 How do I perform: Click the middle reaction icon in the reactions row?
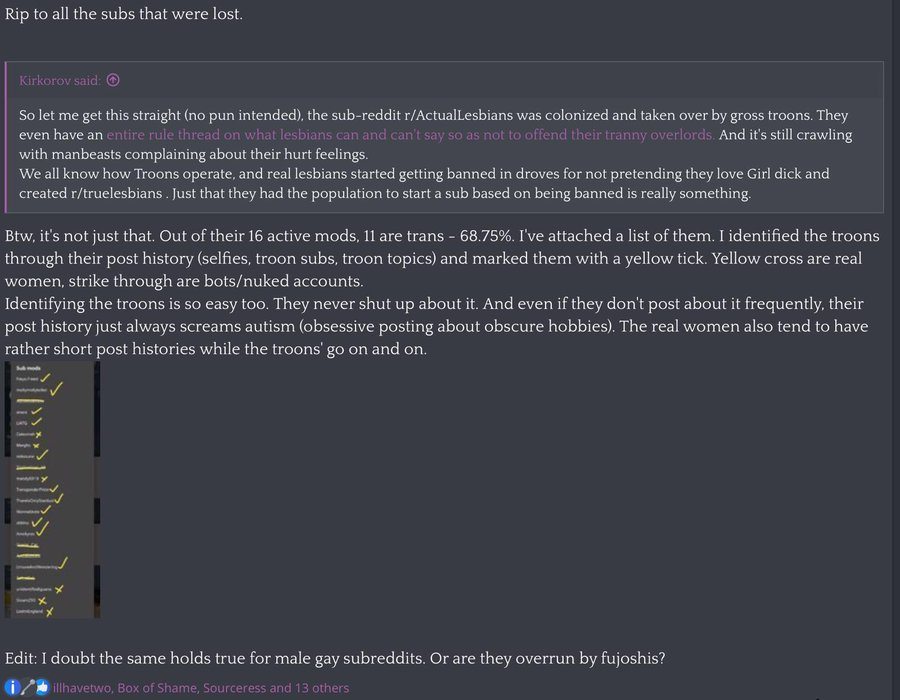[29, 687]
